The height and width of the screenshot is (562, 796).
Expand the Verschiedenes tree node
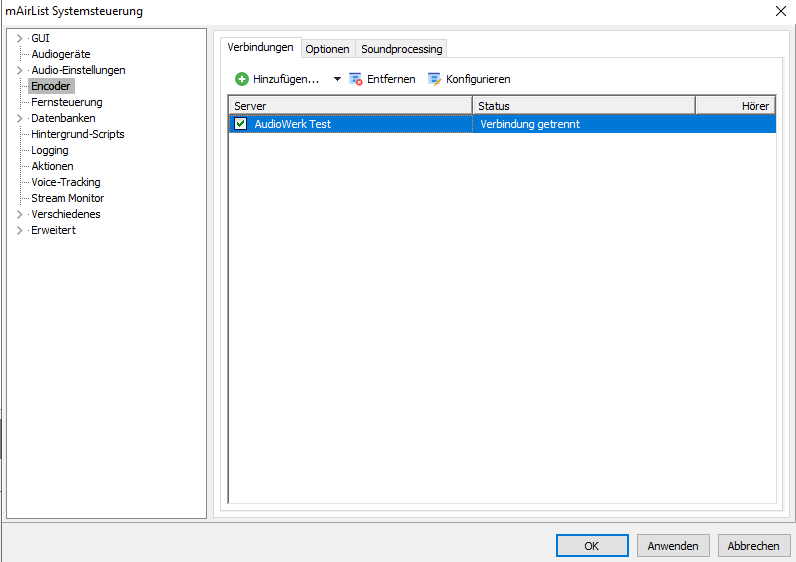20,214
